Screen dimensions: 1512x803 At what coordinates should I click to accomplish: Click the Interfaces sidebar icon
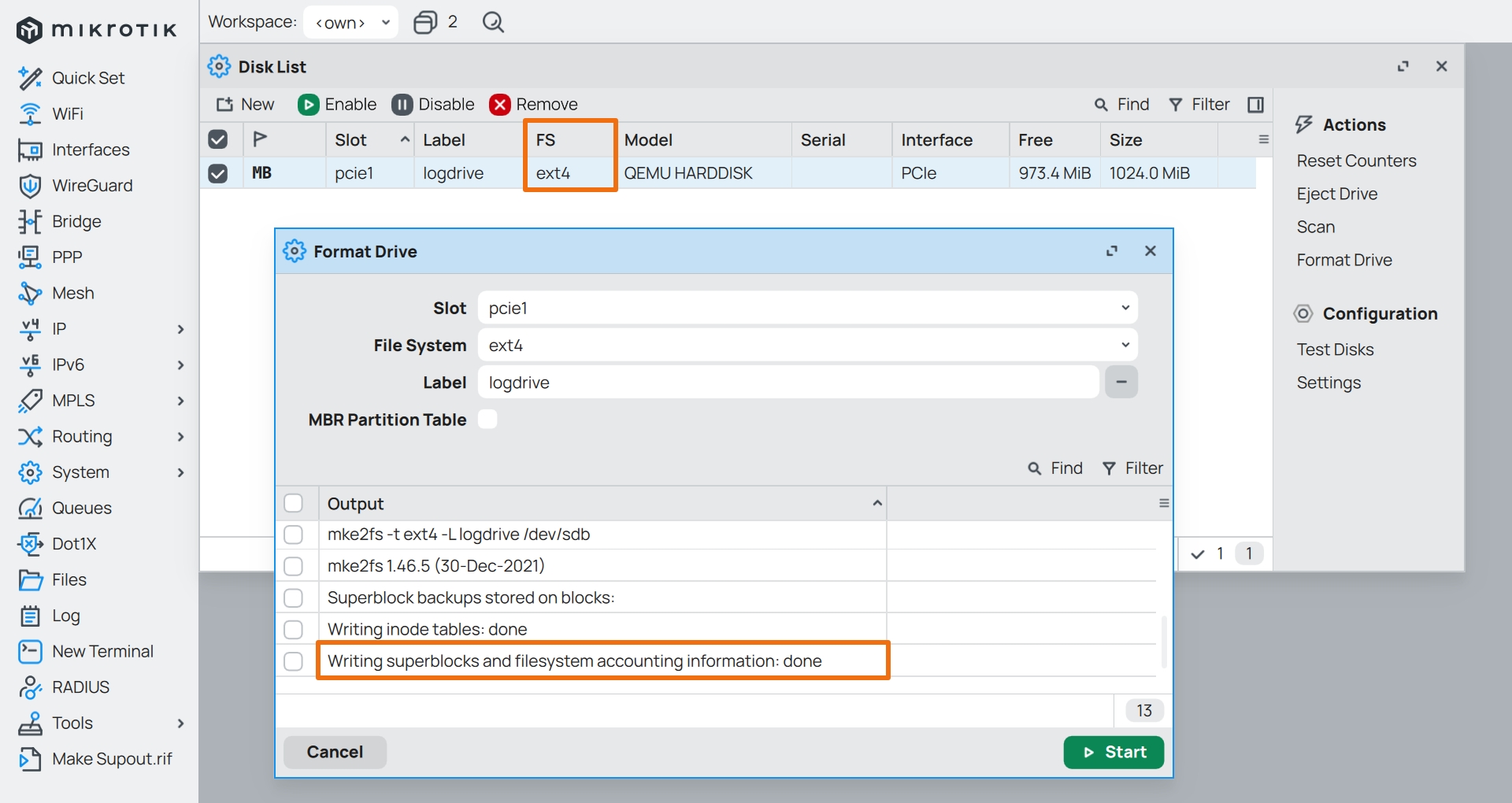30,150
